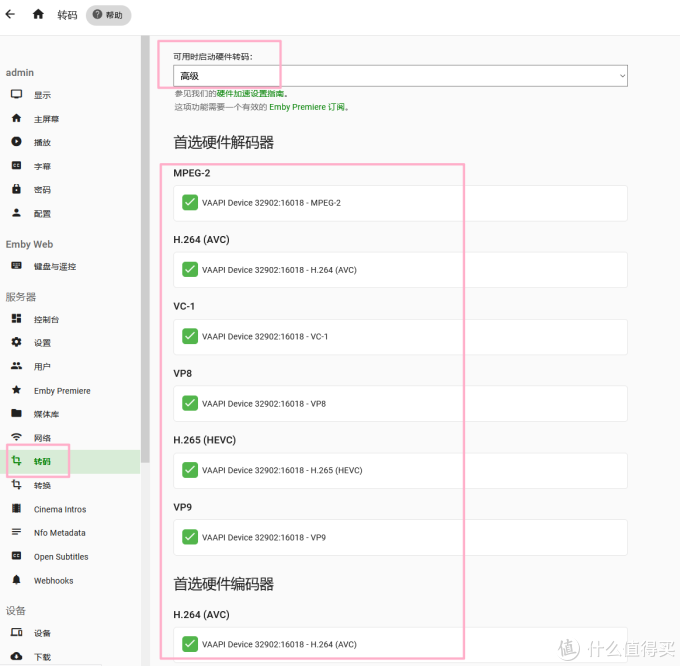The height and width of the screenshot is (666, 680).
Task: Click the 设备 devices icon
Action: click(16, 632)
